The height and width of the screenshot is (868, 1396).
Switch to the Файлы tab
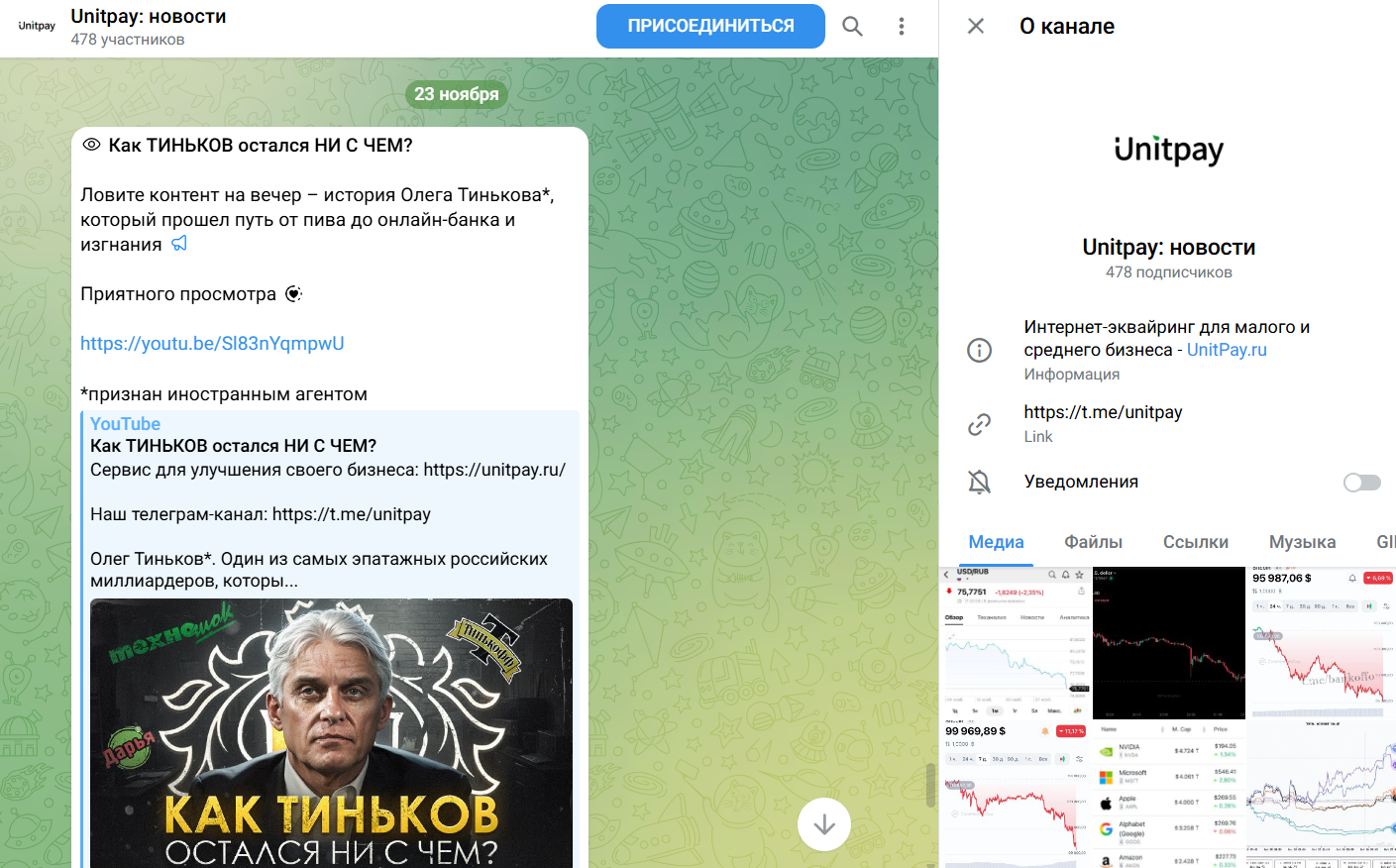[x=1093, y=542]
